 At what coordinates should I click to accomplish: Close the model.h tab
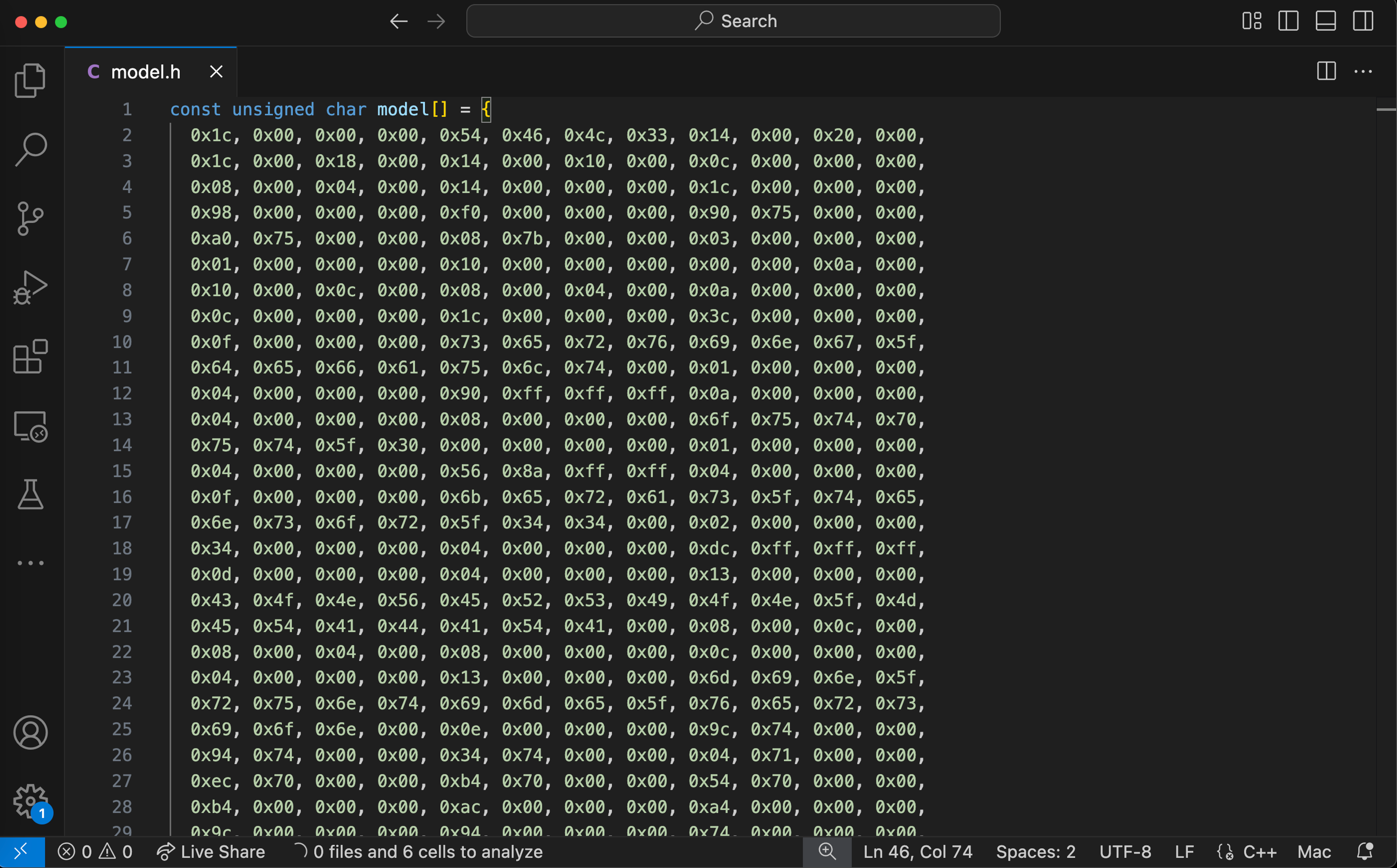(x=216, y=72)
